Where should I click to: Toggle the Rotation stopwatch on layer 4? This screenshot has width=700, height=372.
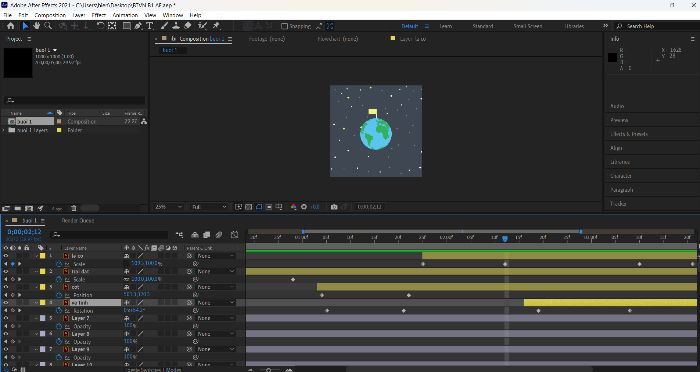tap(59, 311)
